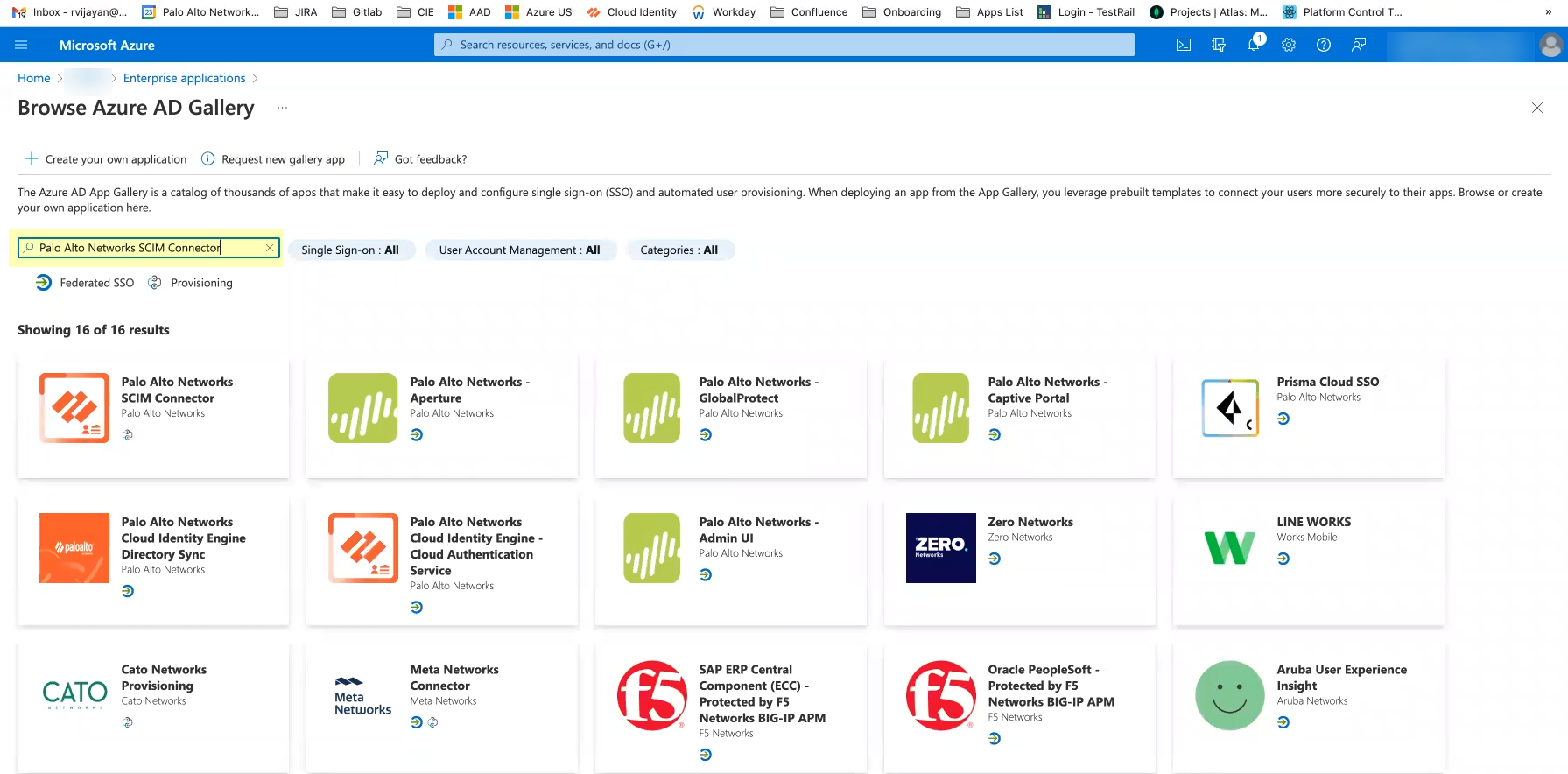Click Create your own application

coord(106,159)
